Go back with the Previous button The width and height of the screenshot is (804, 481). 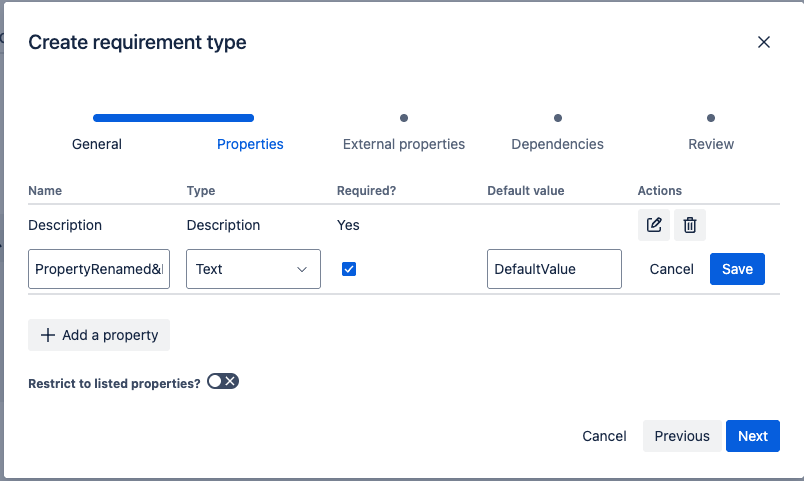(682, 436)
